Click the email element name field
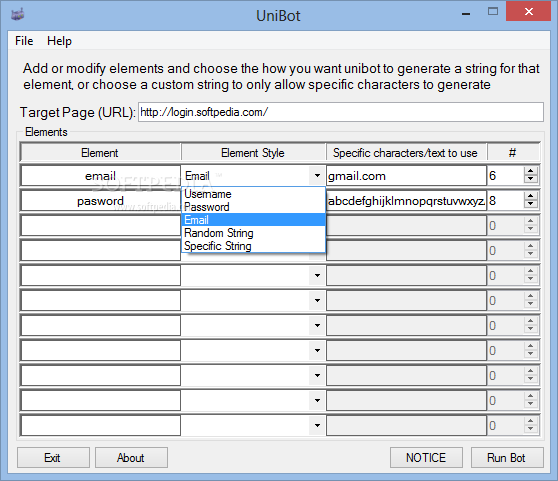 [101, 176]
